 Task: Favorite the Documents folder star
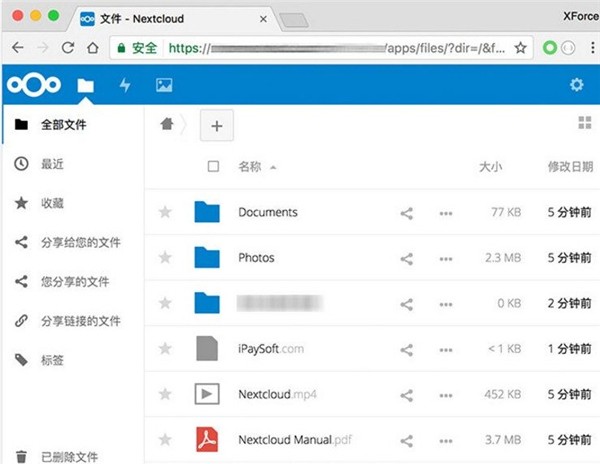pos(165,212)
